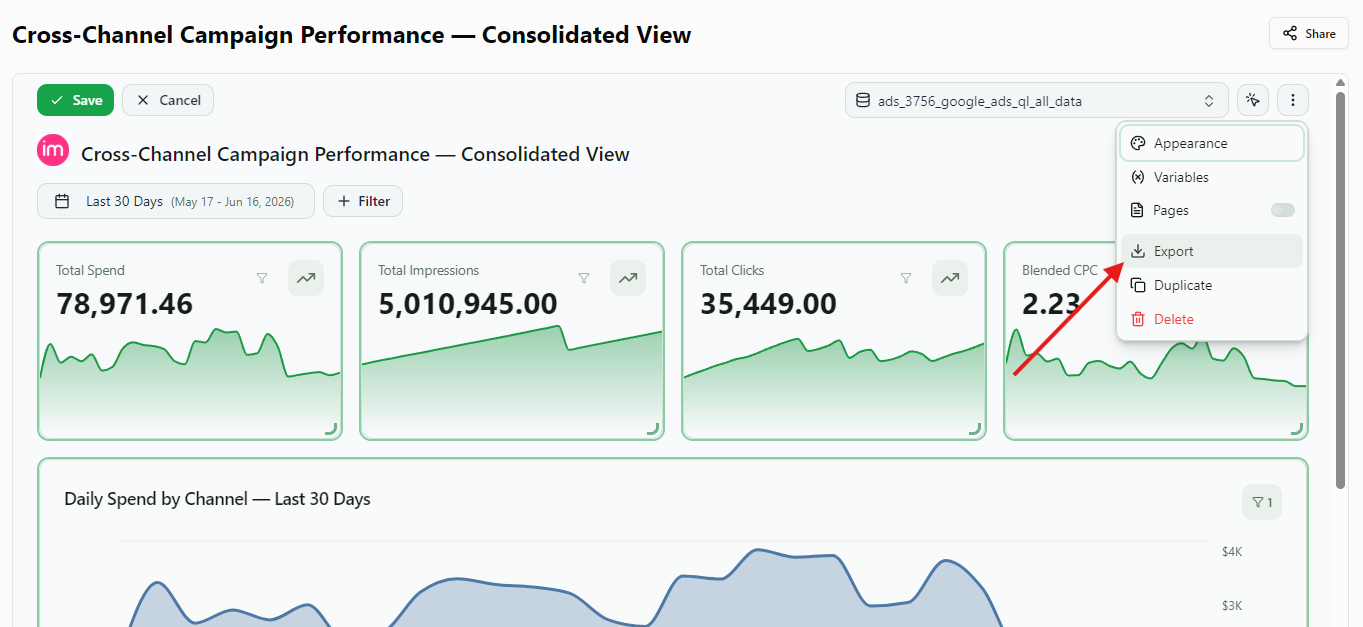Click the trend chart icon on Total Impressions

click(628, 278)
